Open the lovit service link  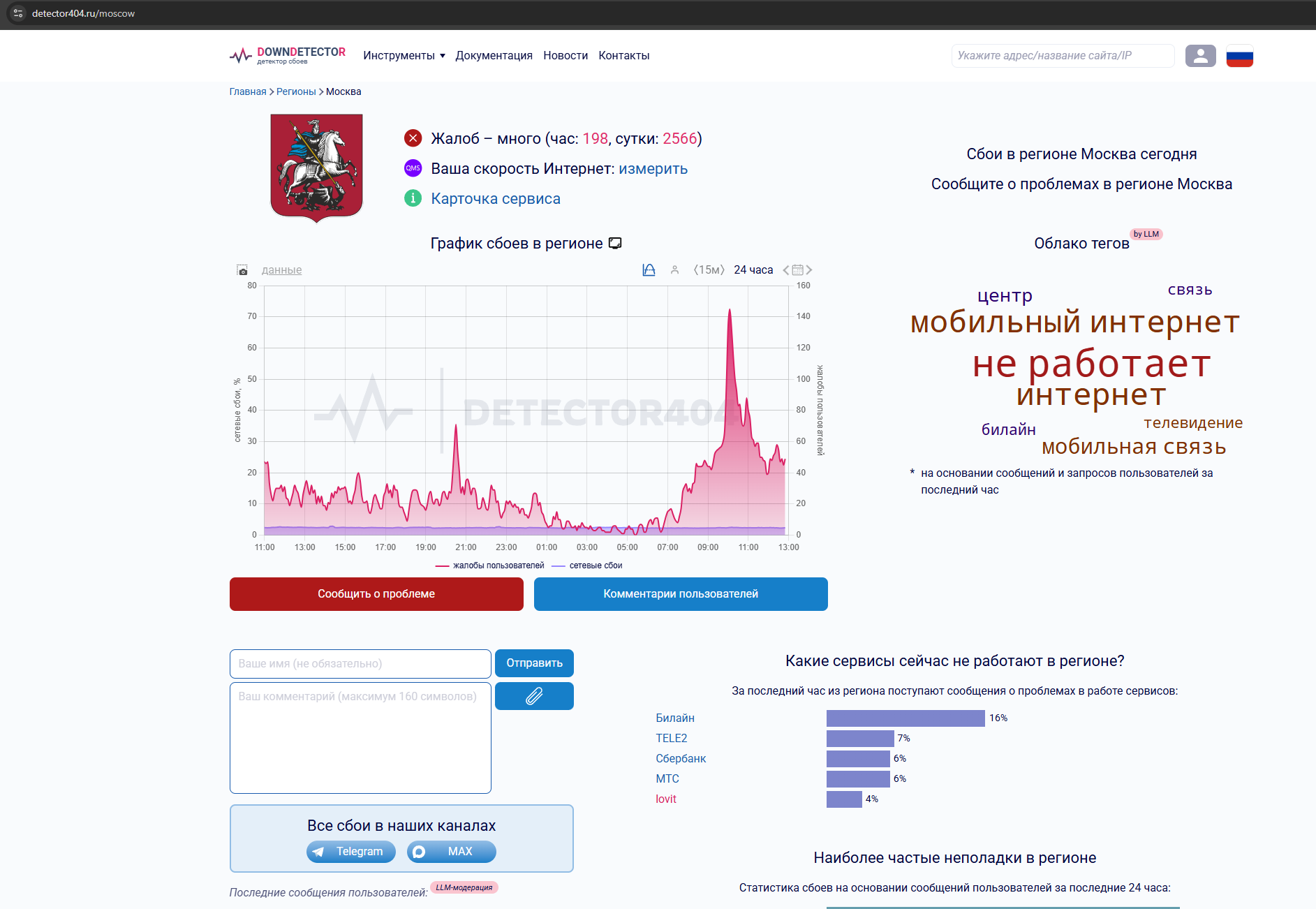click(666, 799)
